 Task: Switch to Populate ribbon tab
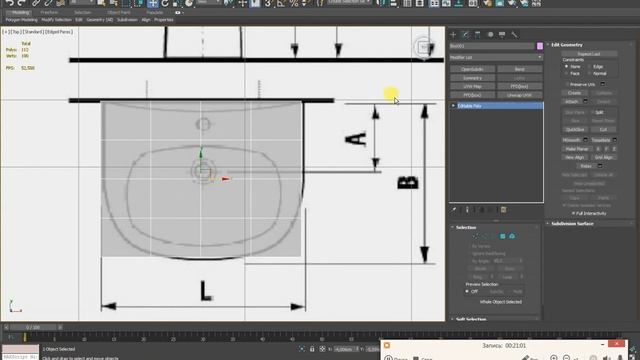pos(155,13)
